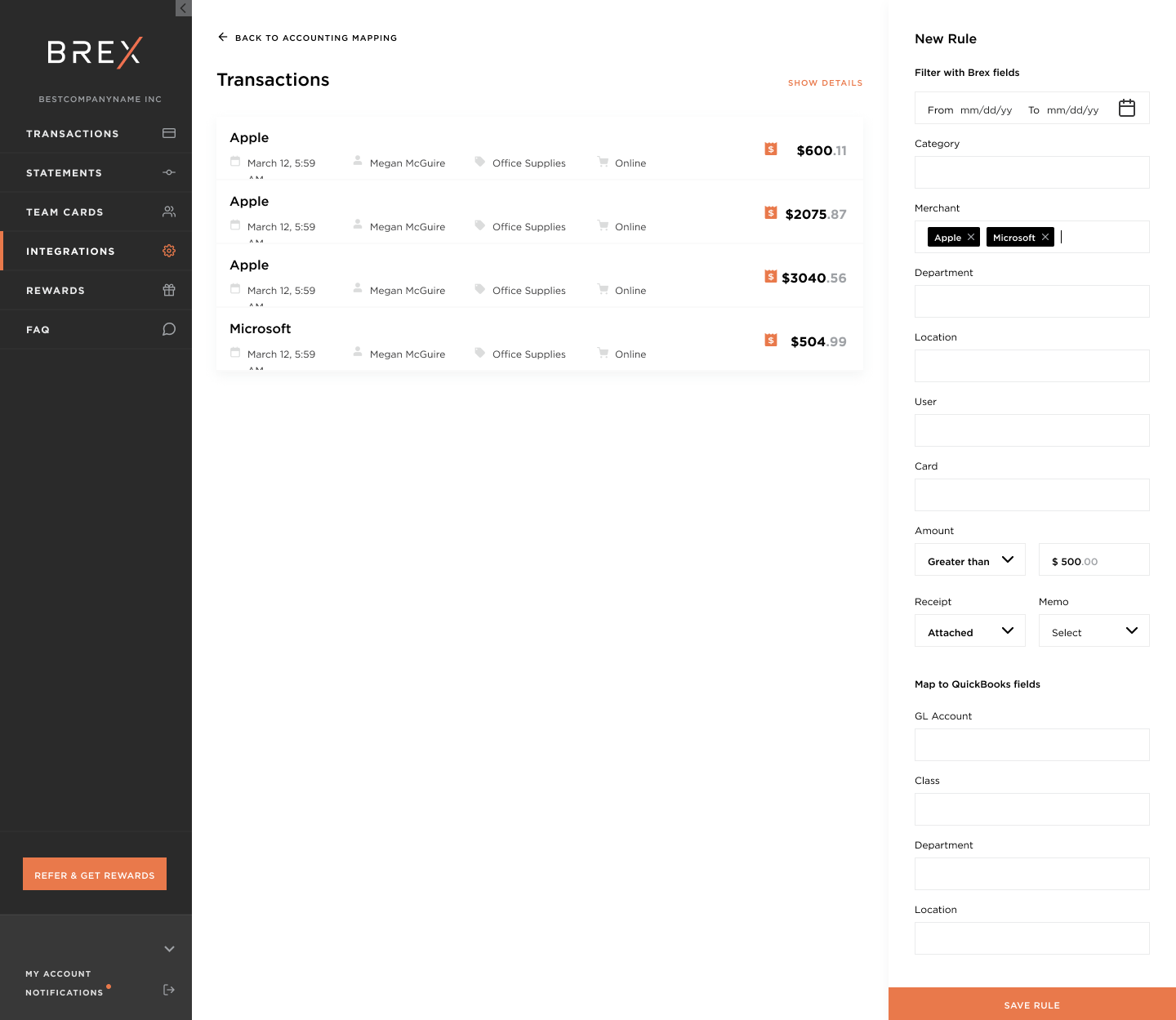Click the User filter field
The image size is (1176, 1020).
coord(1032,430)
